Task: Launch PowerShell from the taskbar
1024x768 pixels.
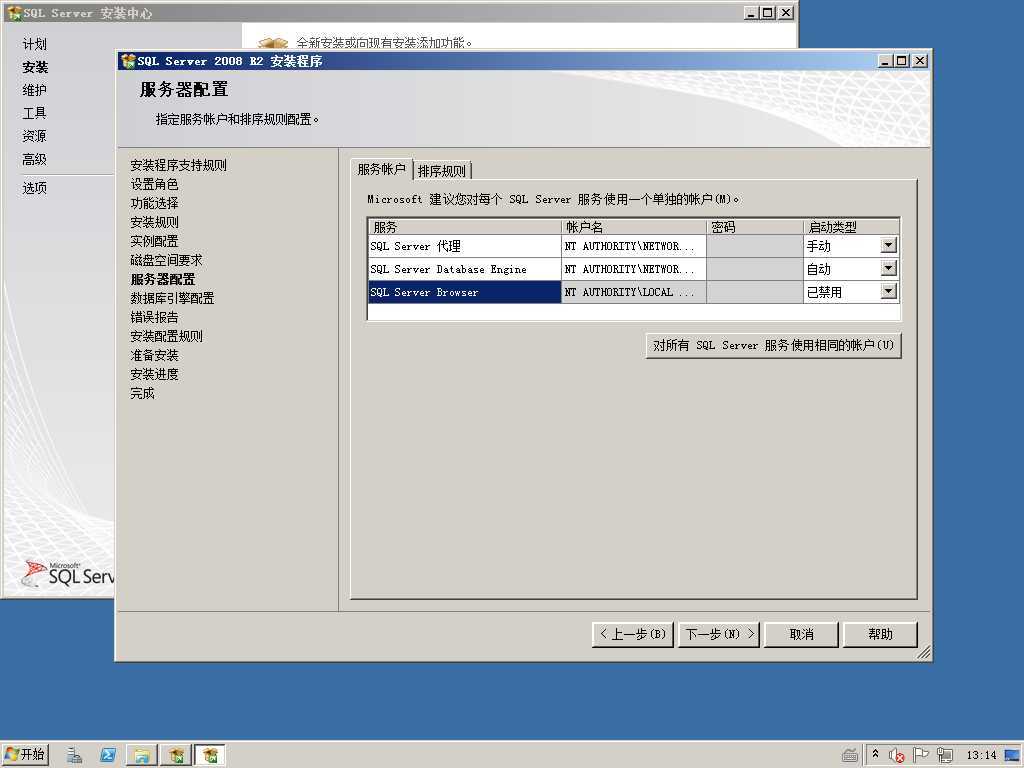Action: (x=108, y=755)
